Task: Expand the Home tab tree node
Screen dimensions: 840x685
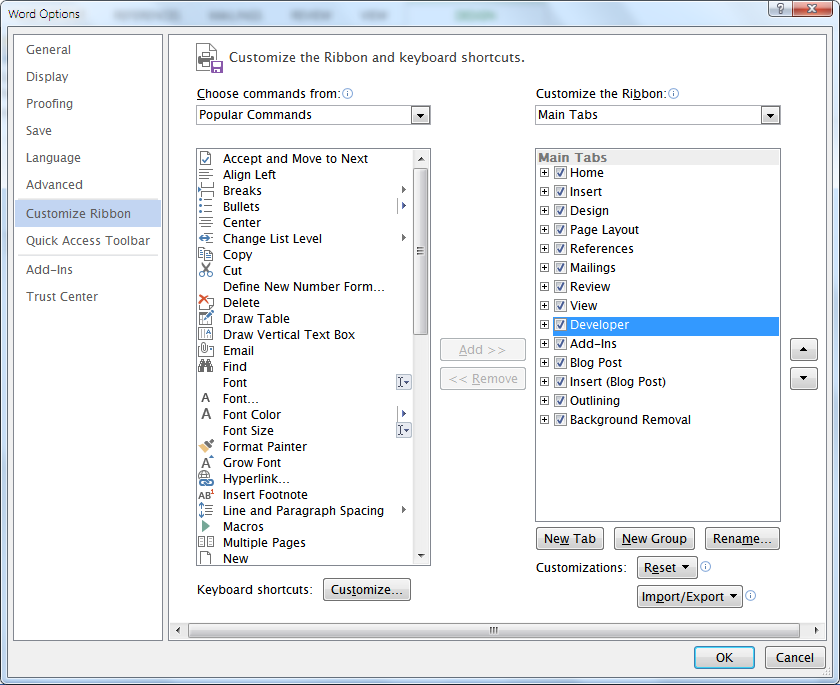Action: pyautogui.click(x=544, y=173)
